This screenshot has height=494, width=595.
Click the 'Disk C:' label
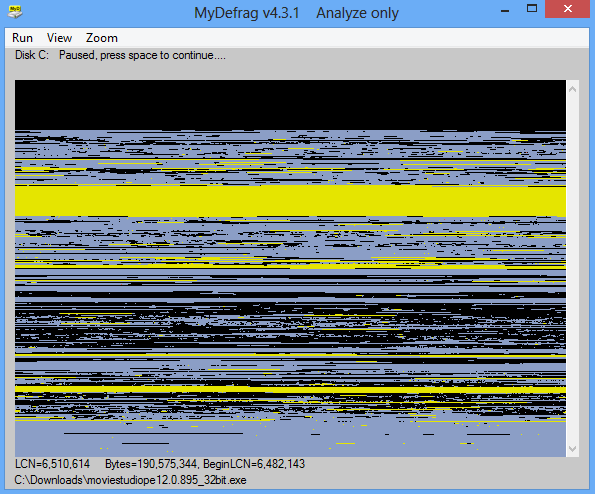[32, 55]
